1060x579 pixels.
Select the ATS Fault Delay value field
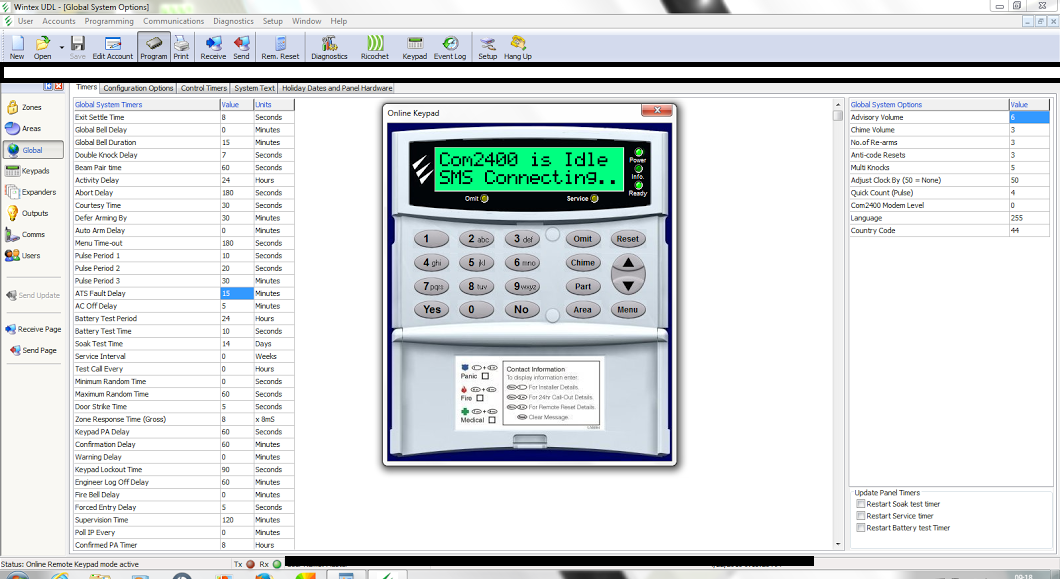(x=235, y=294)
